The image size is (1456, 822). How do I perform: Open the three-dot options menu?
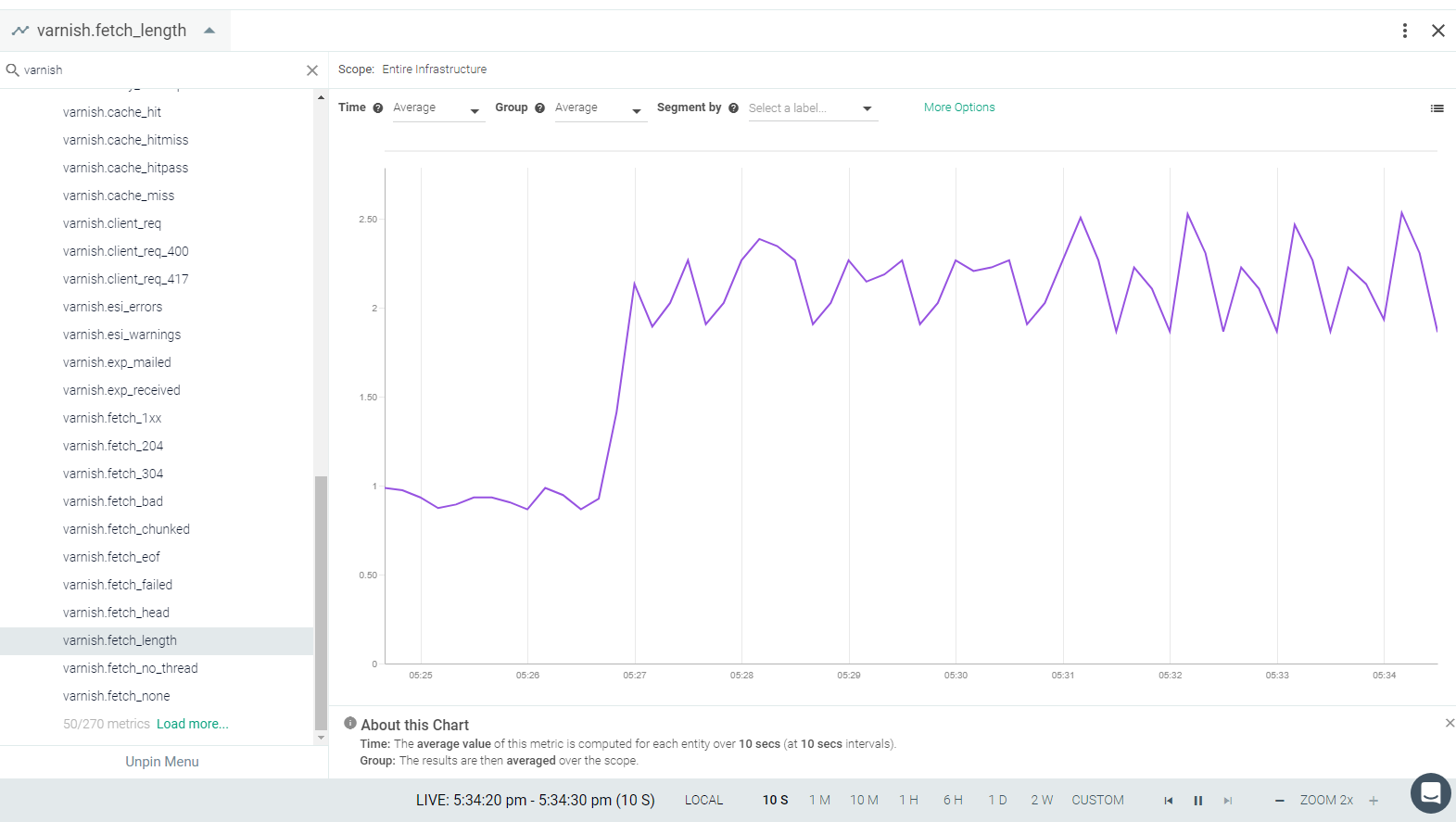tap(1405, 31)
